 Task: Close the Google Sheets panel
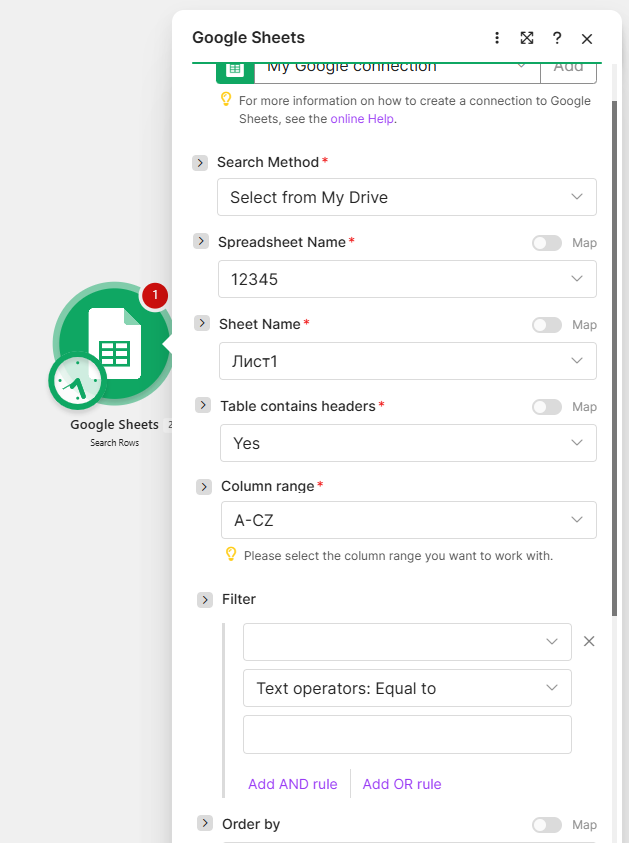pos(587,39)
